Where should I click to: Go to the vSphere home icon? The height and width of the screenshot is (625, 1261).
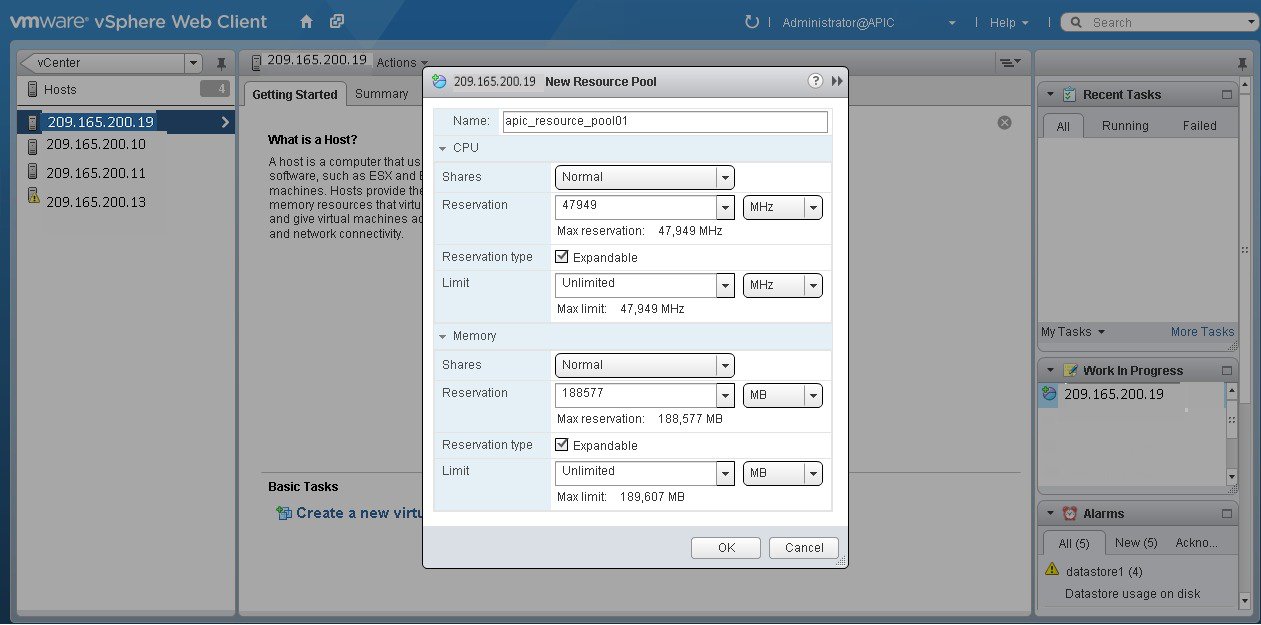pyautogui.click(x=307, y=21)
